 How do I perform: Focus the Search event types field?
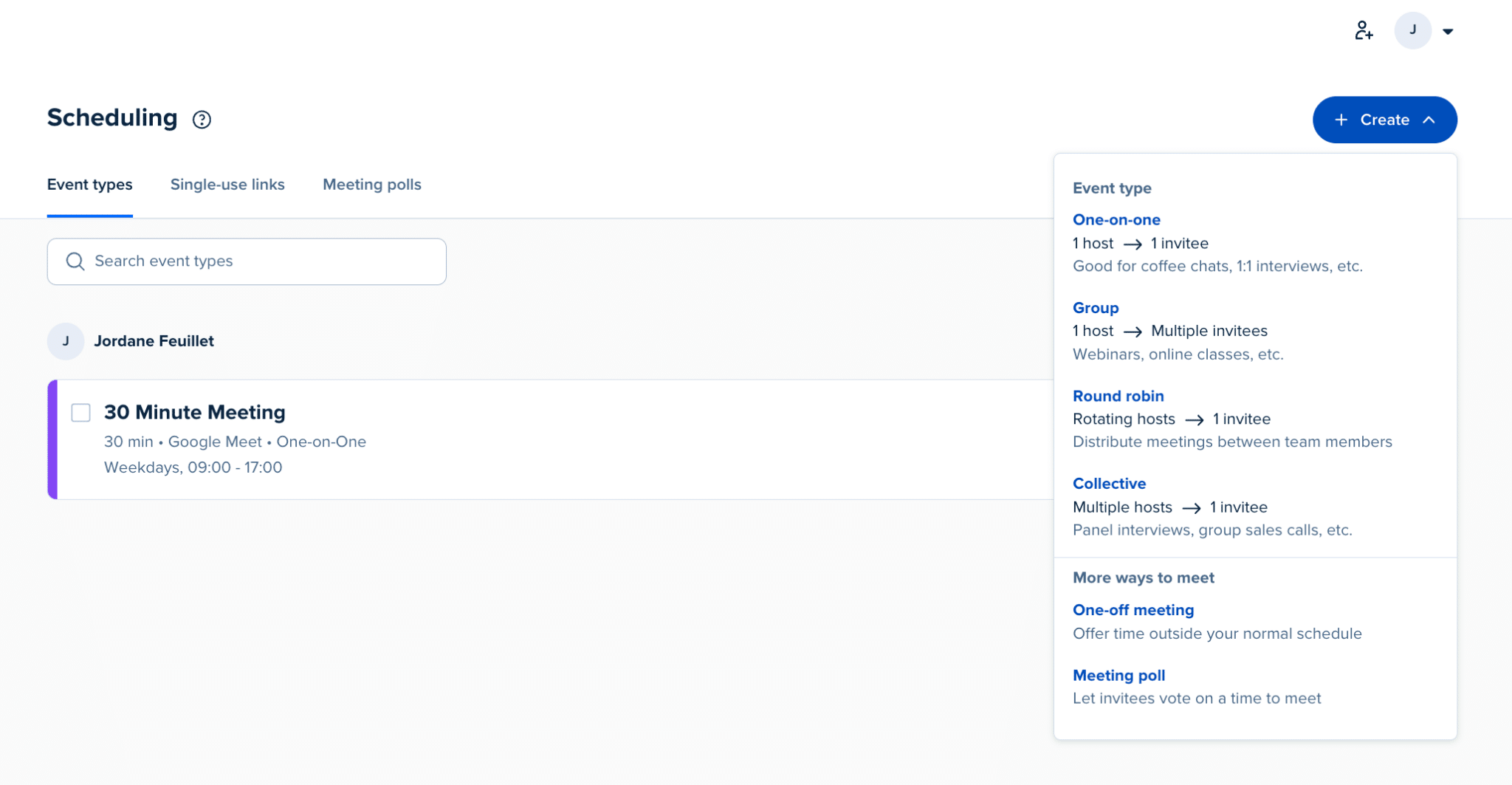(247, 261)
